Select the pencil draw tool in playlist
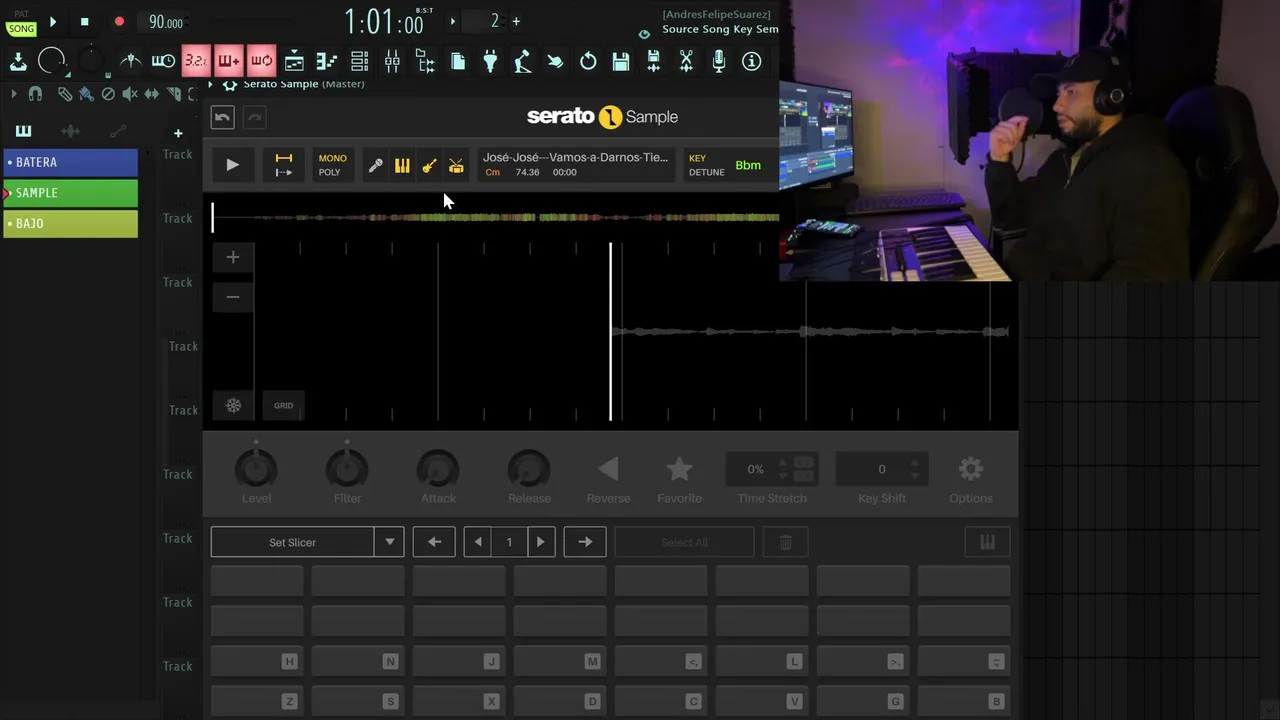Image resolution: width=1280 pixels, height=720 pixels. point(64,94)
